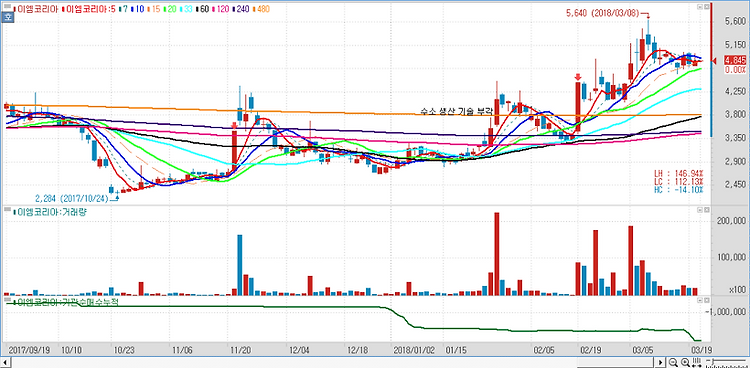
Task: Click the minus end of the zoom slider
Action: point(708,360)
